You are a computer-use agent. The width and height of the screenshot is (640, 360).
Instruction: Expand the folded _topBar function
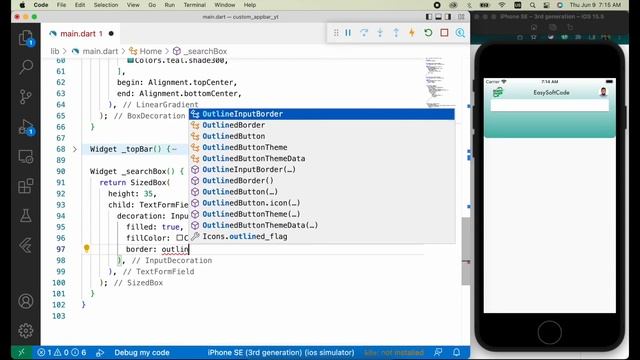point(75,149)
